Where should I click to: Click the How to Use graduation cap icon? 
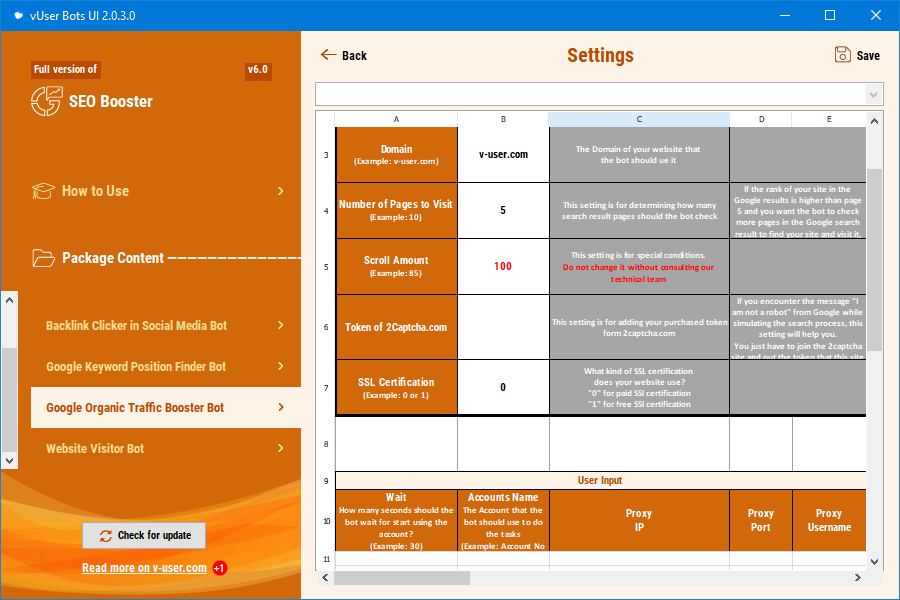pyautogui.click(x=43, y=191)
